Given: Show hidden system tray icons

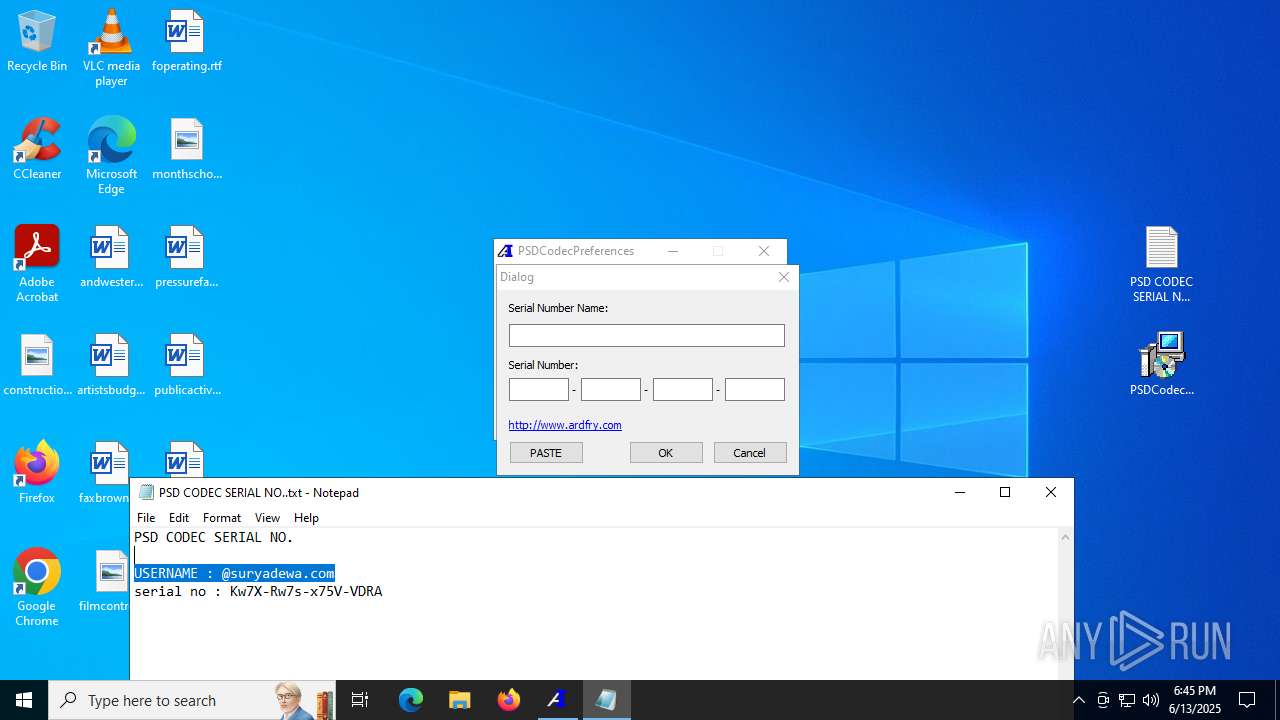Looking at the screenshot, I should click(x=1078, y=700).
